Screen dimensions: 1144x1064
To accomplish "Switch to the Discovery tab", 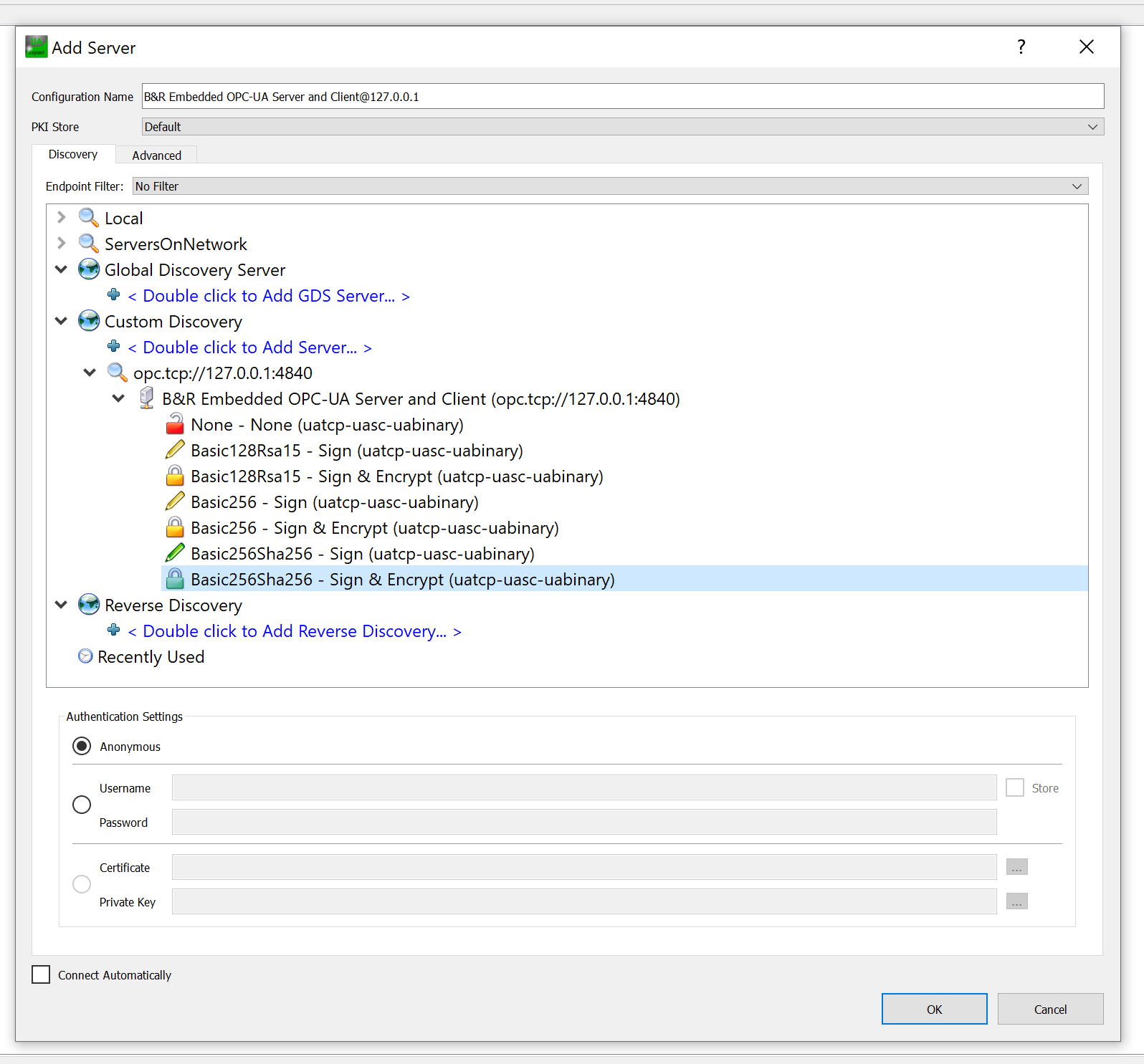I will [x=73, y=154].
